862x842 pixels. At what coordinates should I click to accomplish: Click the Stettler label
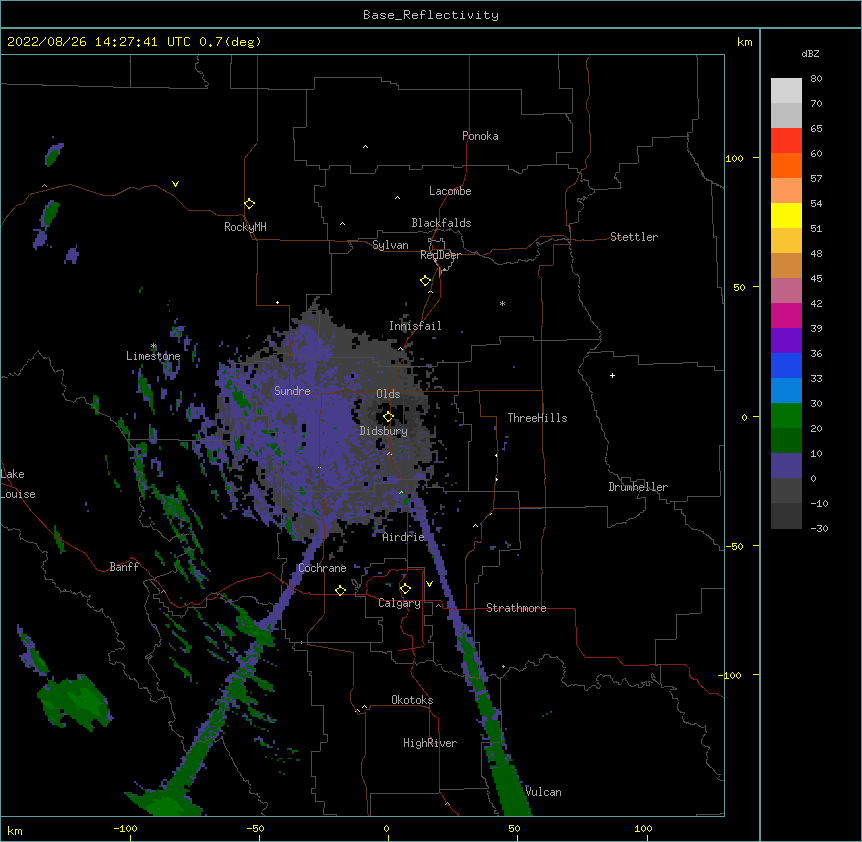[x=634, y=237]
